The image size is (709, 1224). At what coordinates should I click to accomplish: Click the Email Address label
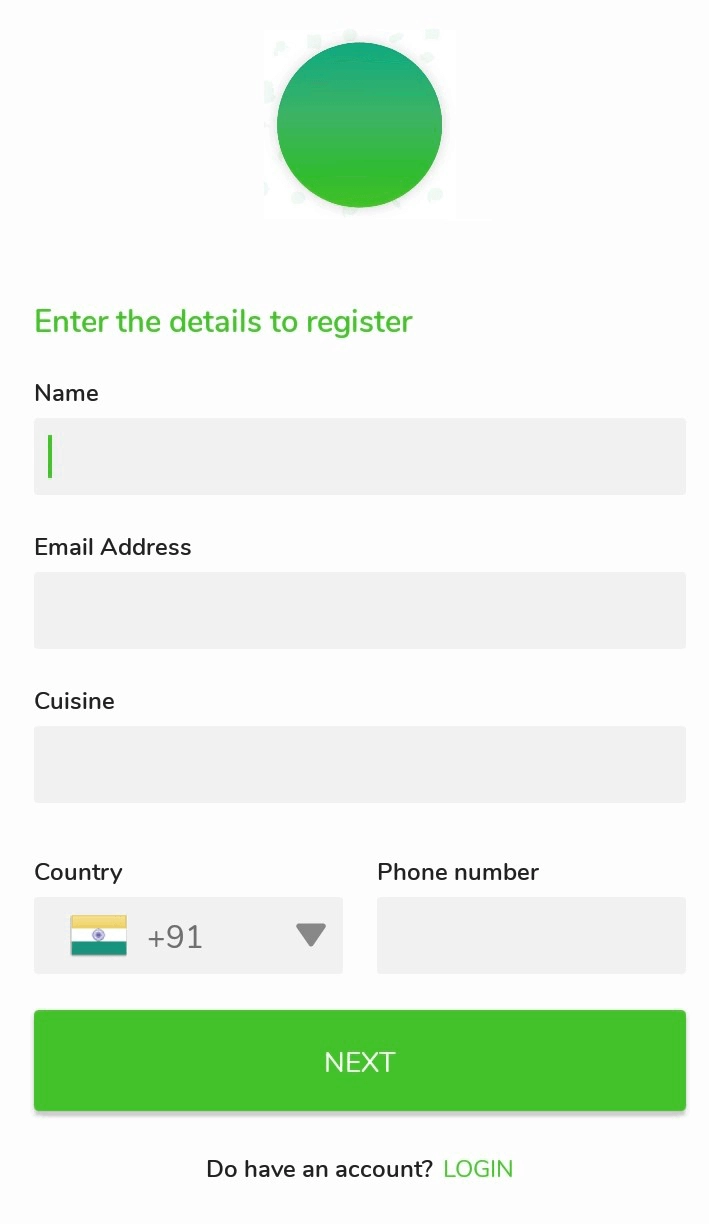tap(112, 547)
